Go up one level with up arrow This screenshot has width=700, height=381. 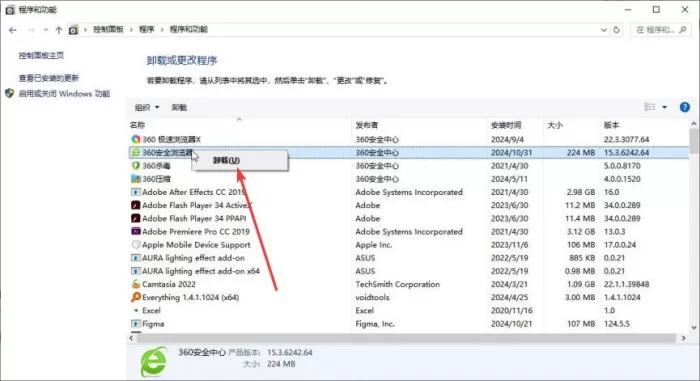click(58, 30)
